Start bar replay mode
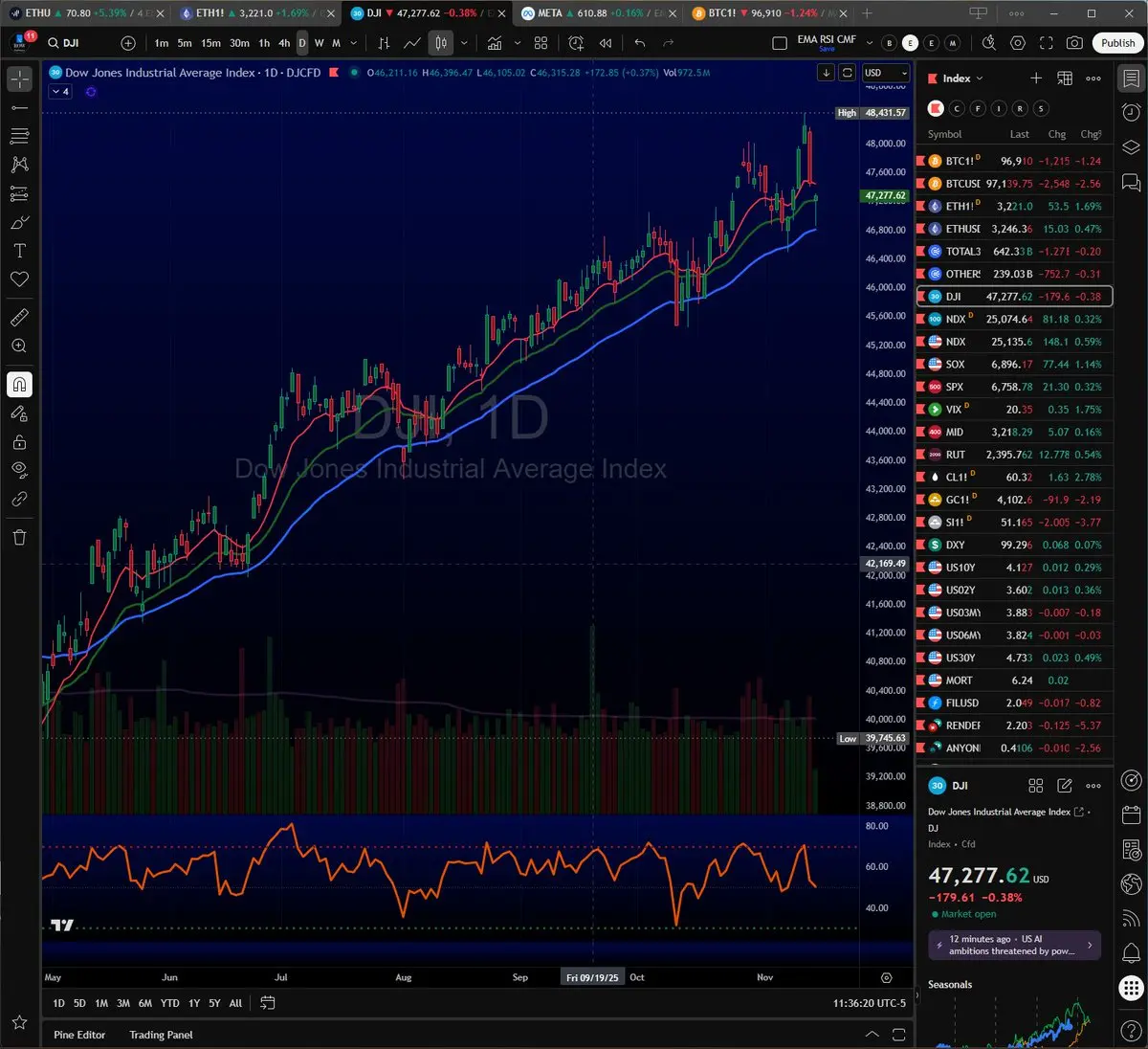1148x1049 pixels. [x=606, y=43]
